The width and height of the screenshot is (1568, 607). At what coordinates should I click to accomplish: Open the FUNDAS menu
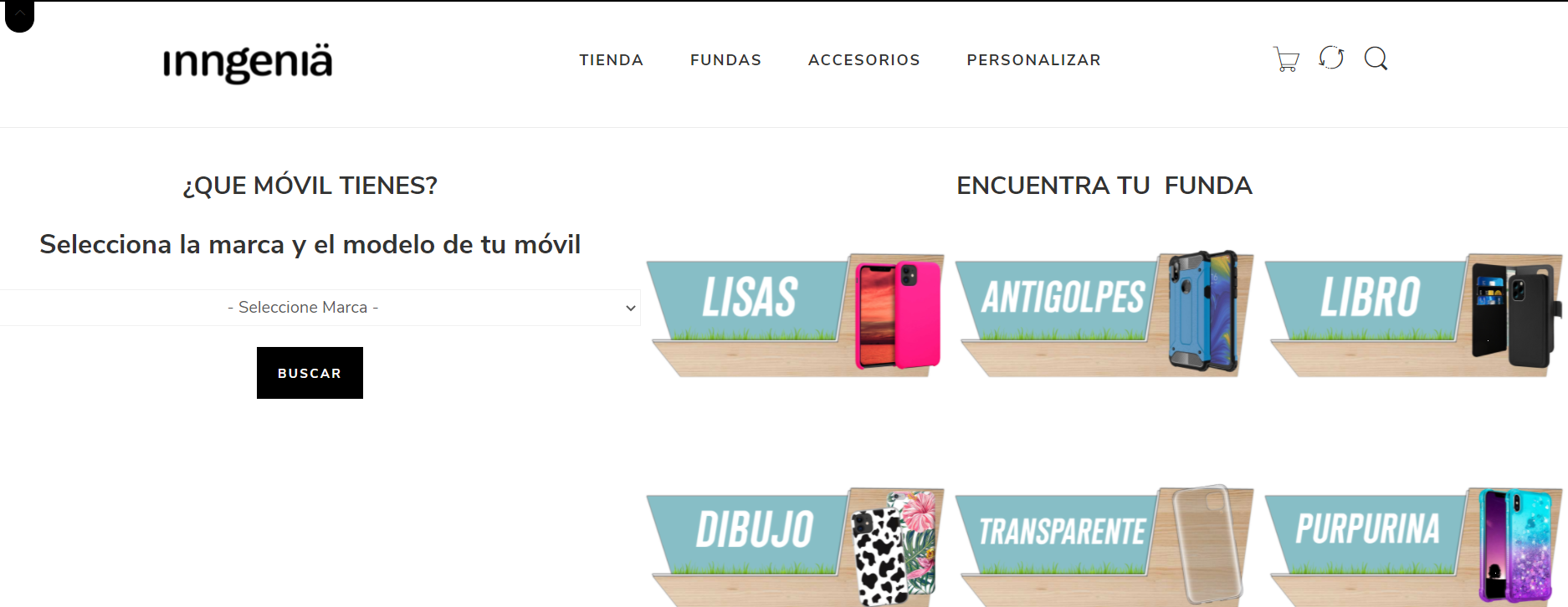pos(725,60)
